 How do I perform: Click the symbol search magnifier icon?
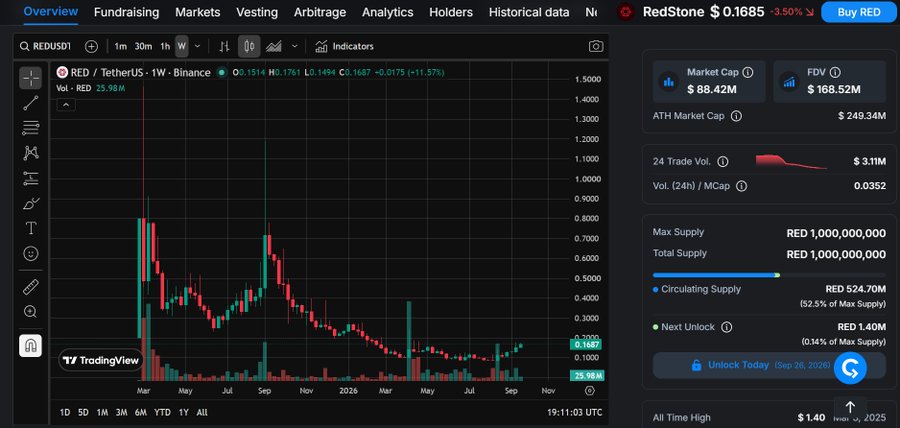coord(24,46)
